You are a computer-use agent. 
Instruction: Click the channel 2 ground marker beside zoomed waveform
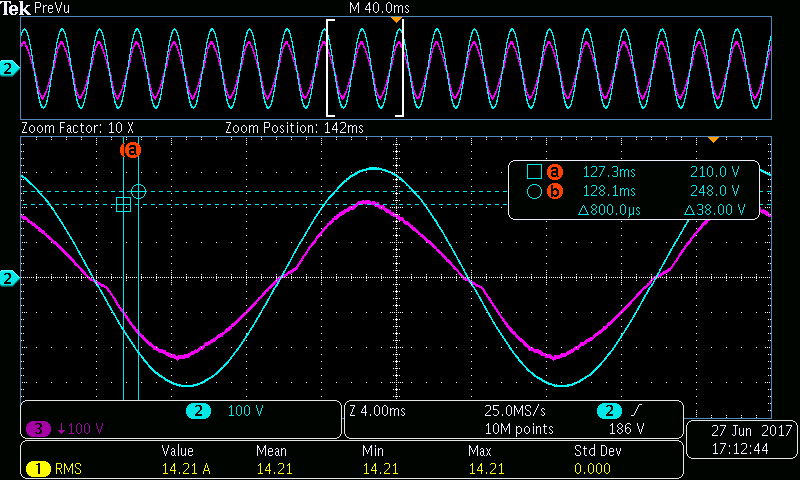click(x=10, y=279)
